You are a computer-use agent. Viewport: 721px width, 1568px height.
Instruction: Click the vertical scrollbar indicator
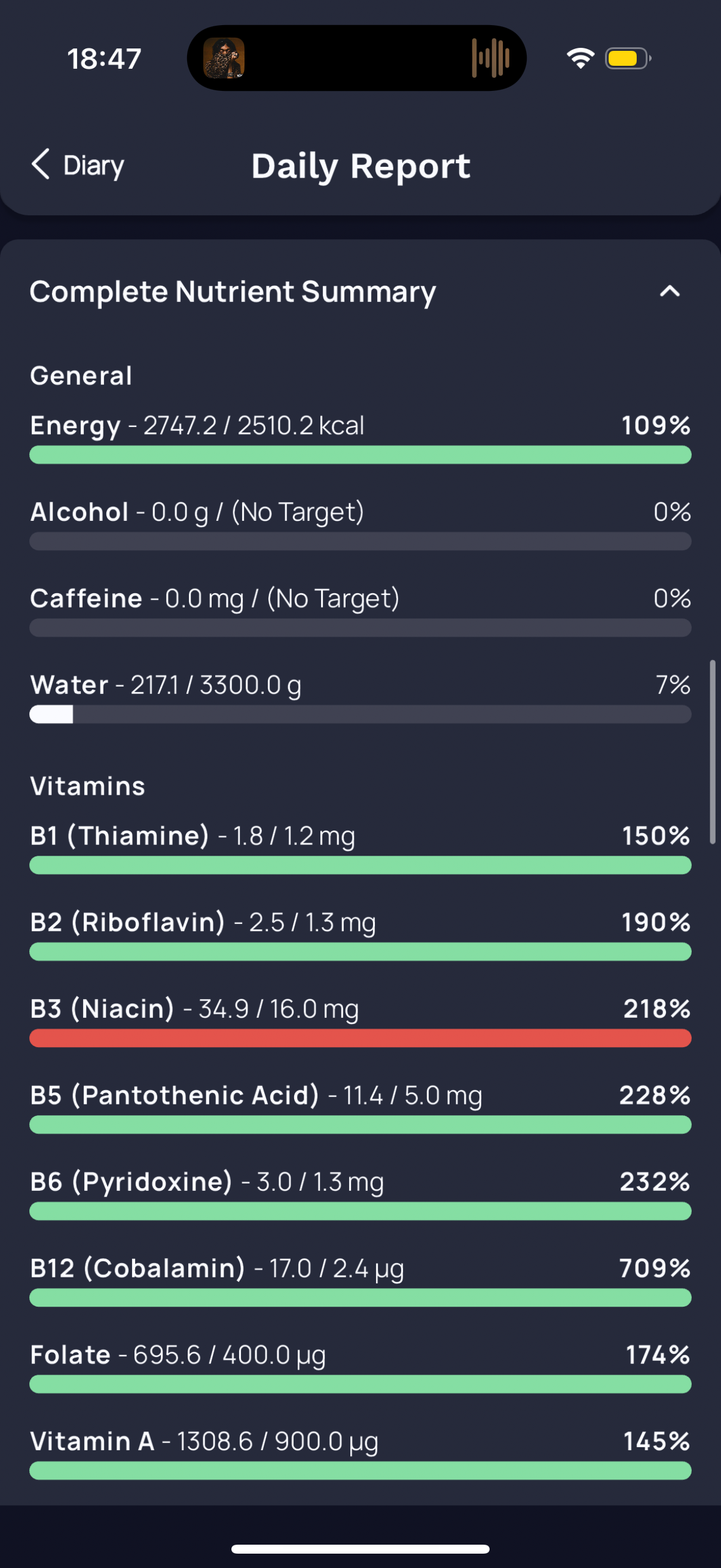point(713,752)
